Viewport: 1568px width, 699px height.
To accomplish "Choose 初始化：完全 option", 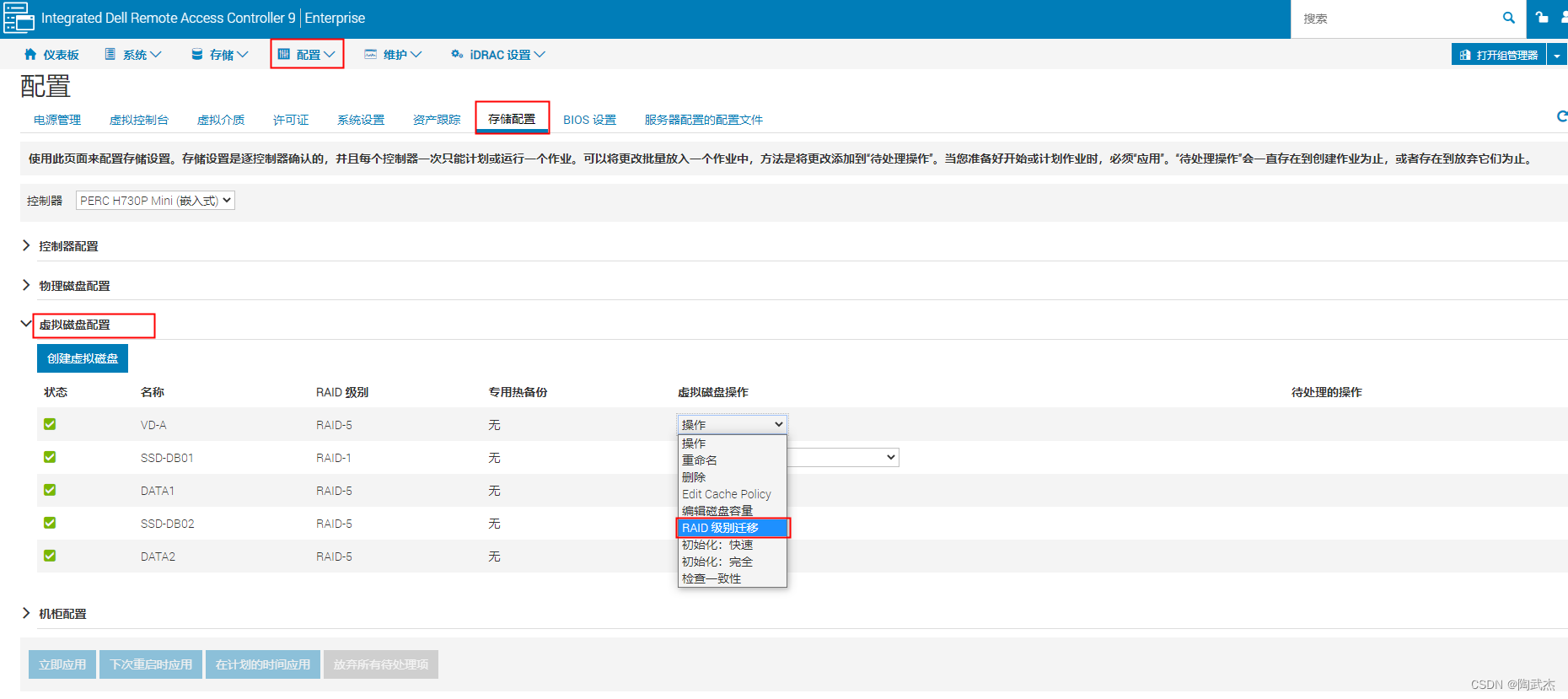I will (x=732, y=562).
